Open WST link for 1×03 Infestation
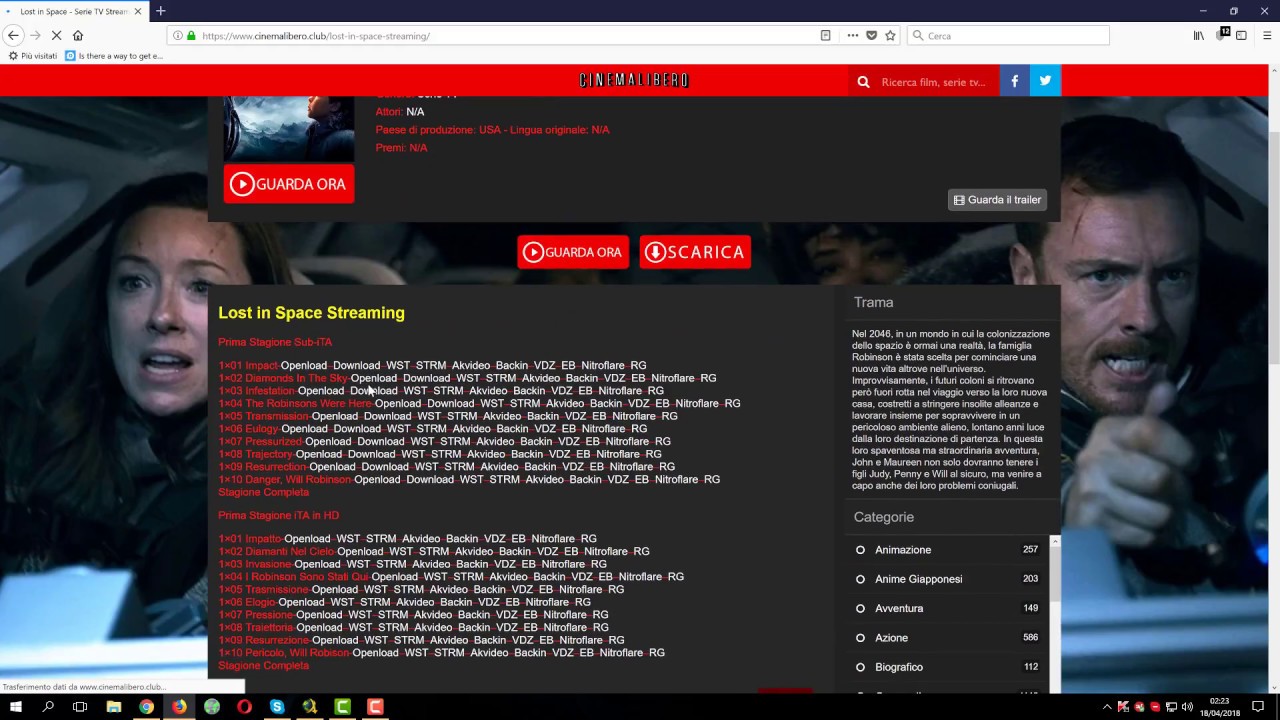 [x=416, y=390]
